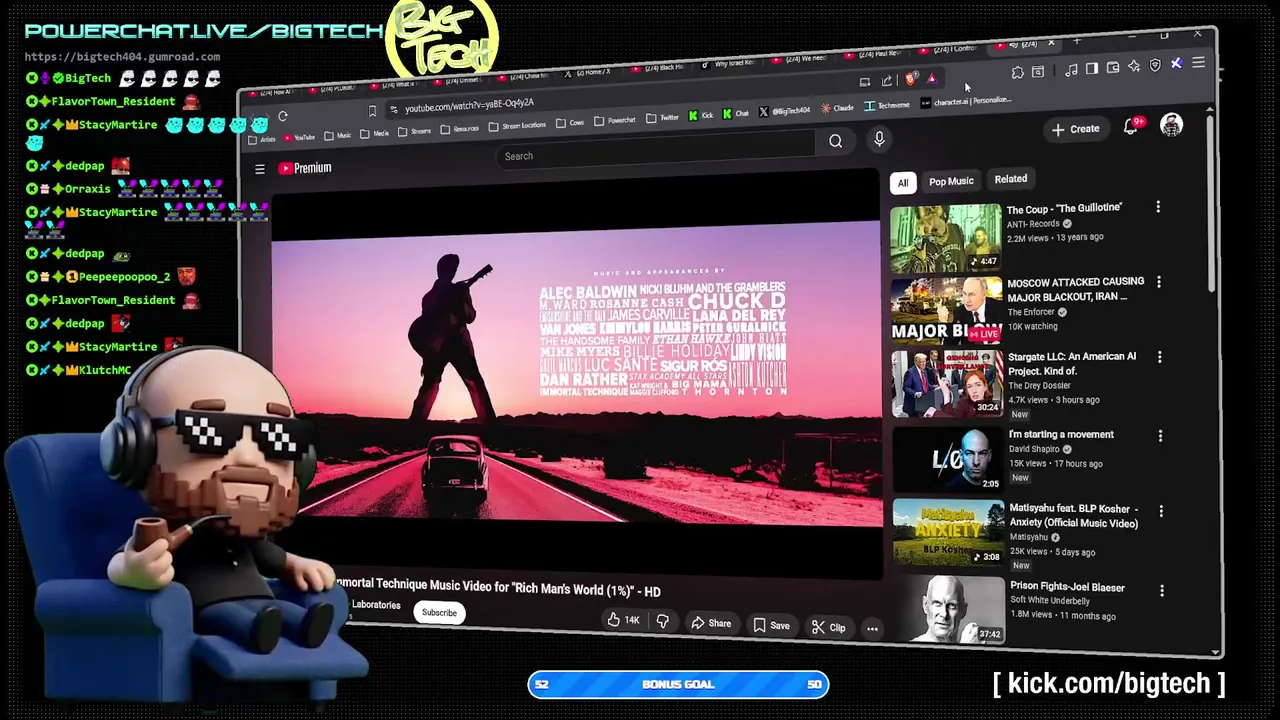Open browser extensions puzzle icon
Screen dimensions: 1280x720
click(1017, 72)
